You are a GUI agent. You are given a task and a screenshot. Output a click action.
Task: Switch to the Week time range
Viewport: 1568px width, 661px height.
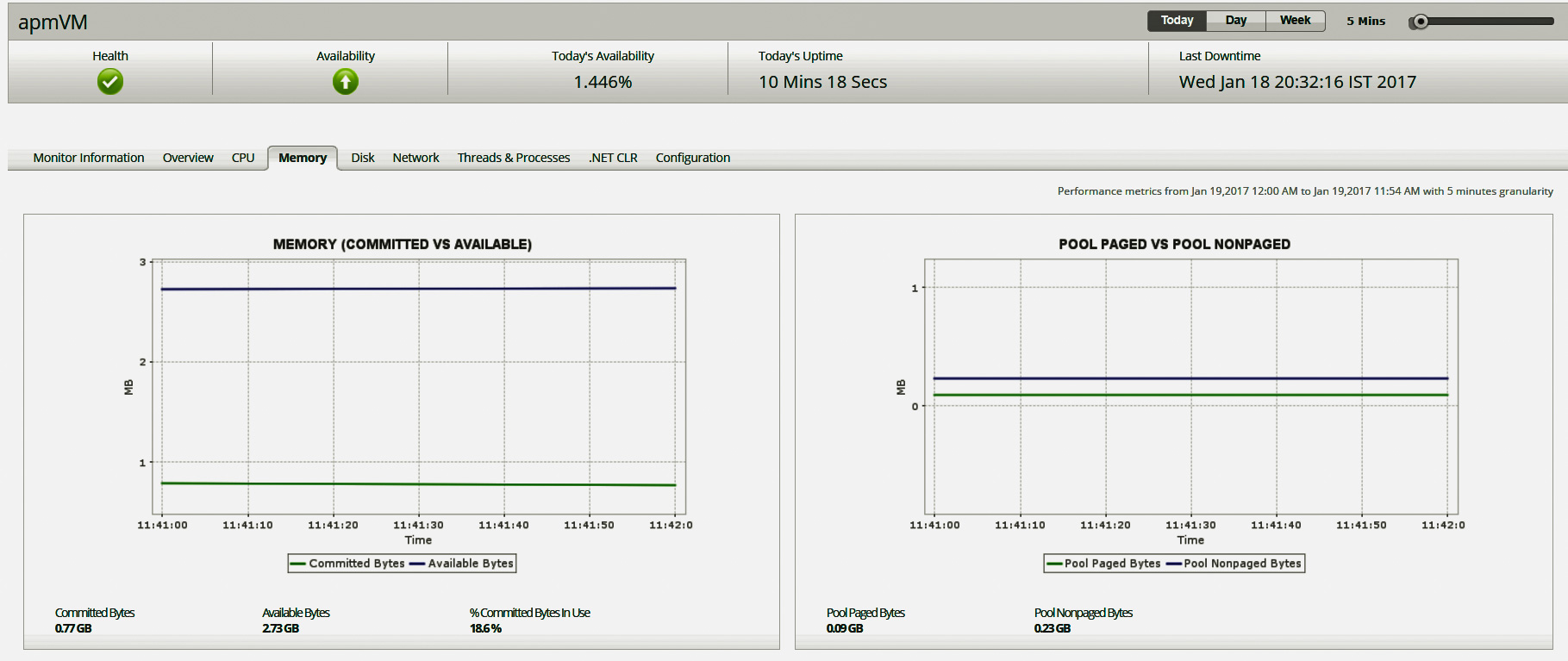point(1295,21)
